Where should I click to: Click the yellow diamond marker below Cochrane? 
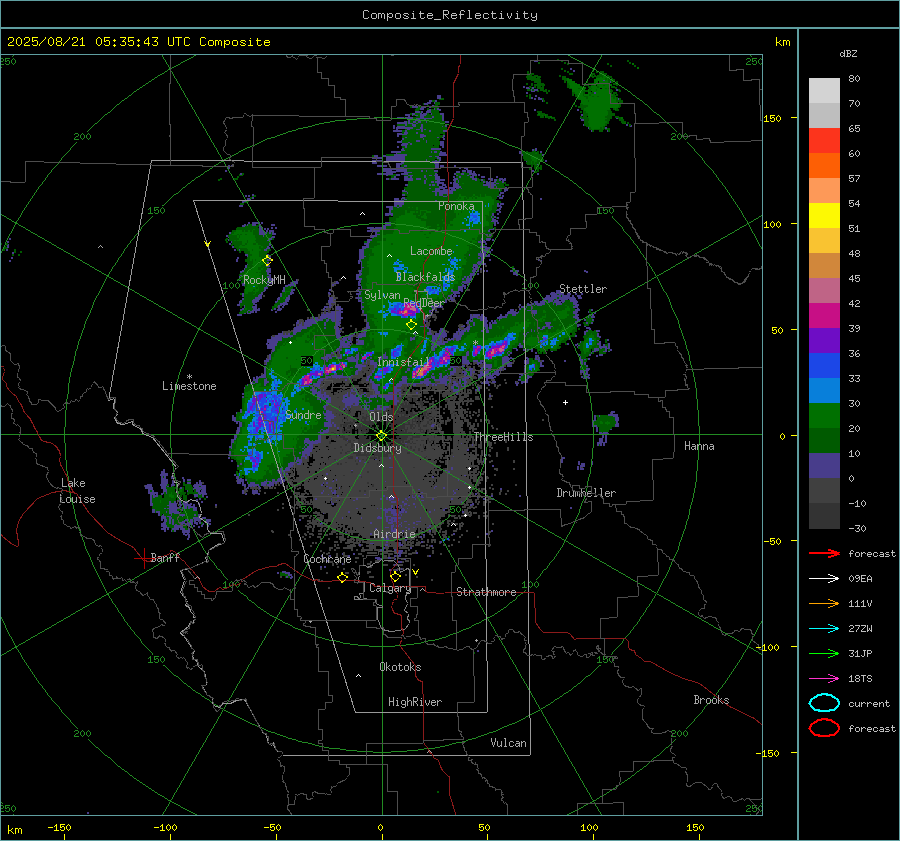coord(343,577)
